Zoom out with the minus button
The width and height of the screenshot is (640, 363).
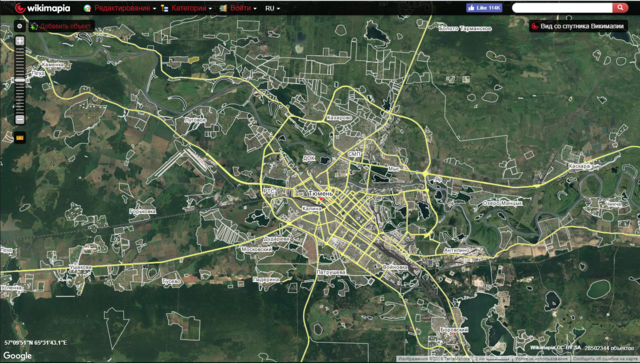click(x=20, y=120)
